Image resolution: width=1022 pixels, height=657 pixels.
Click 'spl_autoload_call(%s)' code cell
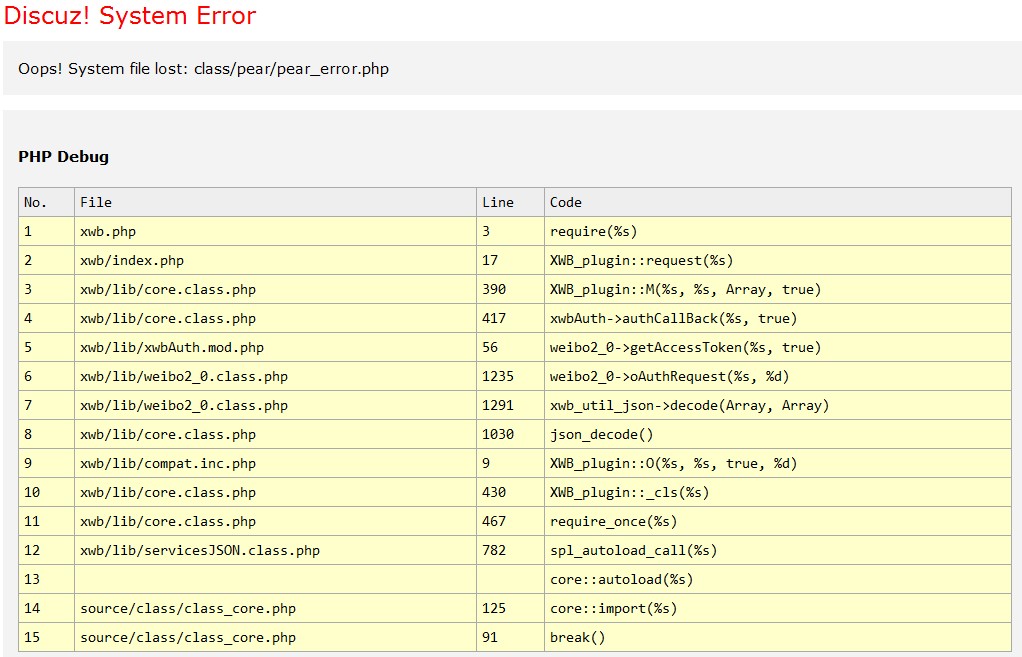coord(778,550)
